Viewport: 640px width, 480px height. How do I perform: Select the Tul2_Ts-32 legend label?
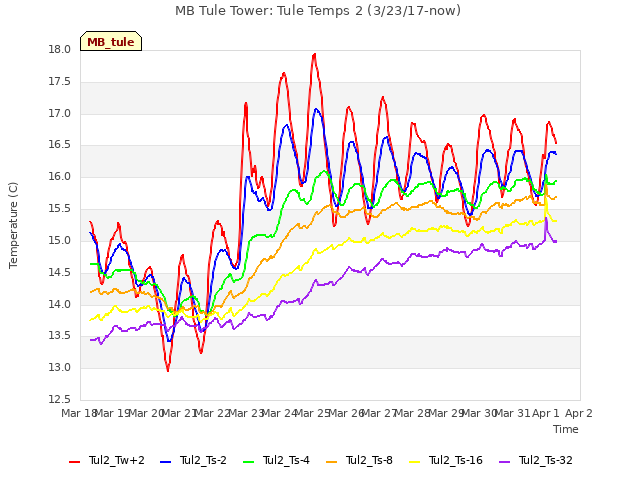coord(546,460)
